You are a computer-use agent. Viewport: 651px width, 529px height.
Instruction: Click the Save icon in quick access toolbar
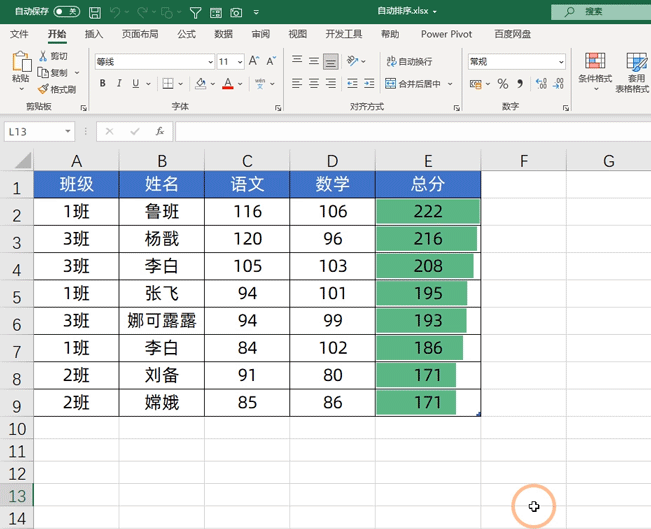click(x=94, y=12)
